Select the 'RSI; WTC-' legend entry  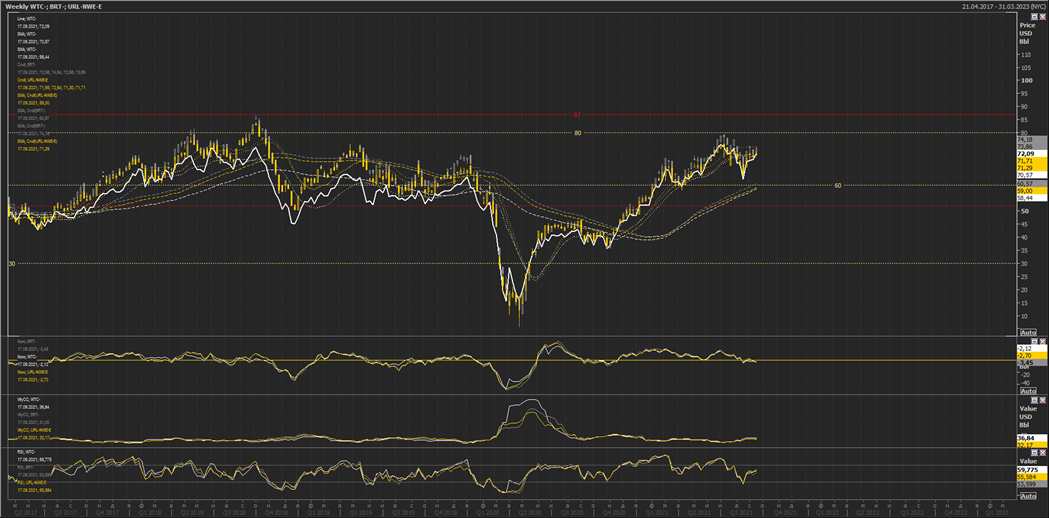click(26, 452)
